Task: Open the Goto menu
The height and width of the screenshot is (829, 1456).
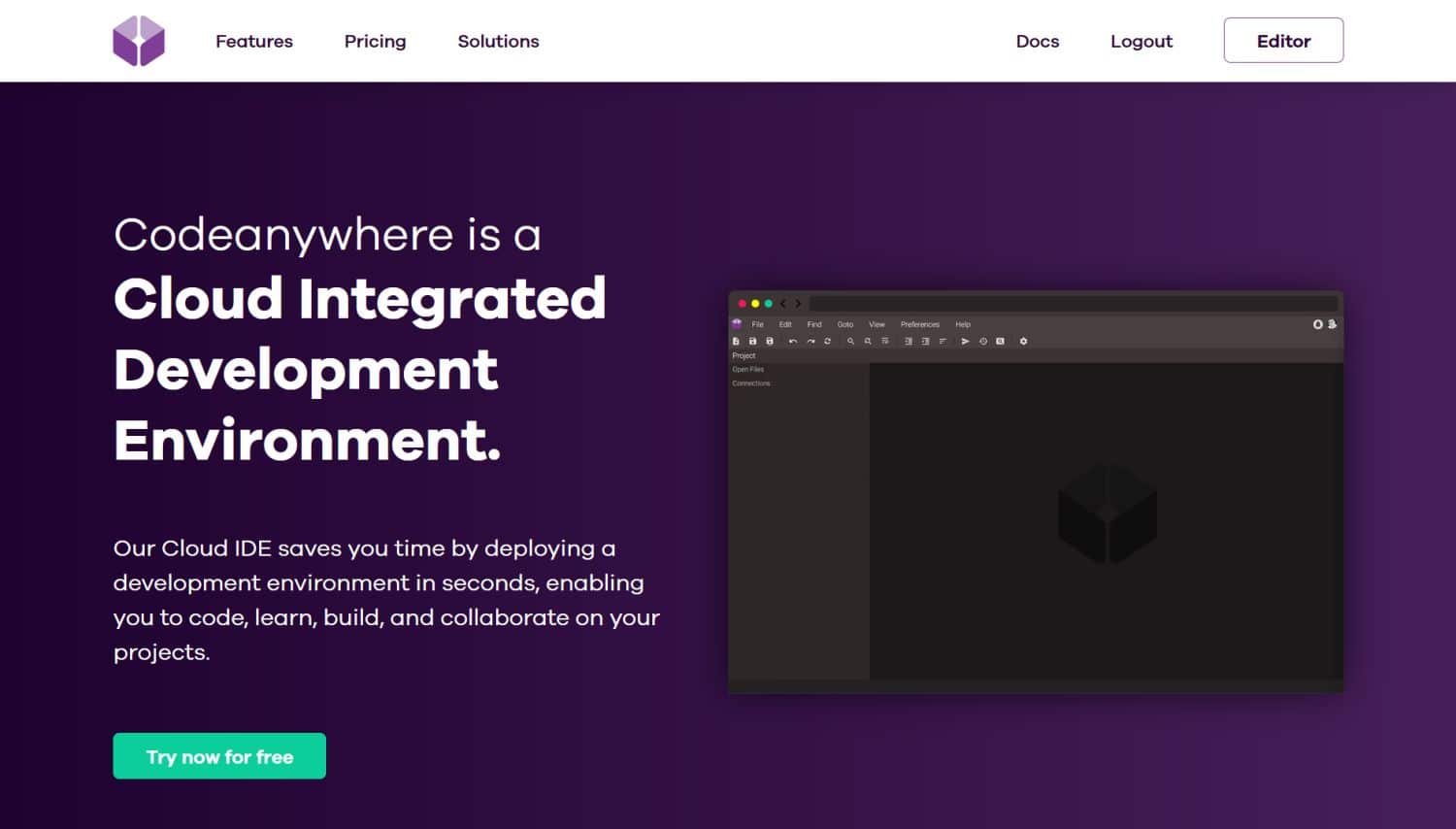Action: pyautogui.click(x=844, y=324)
